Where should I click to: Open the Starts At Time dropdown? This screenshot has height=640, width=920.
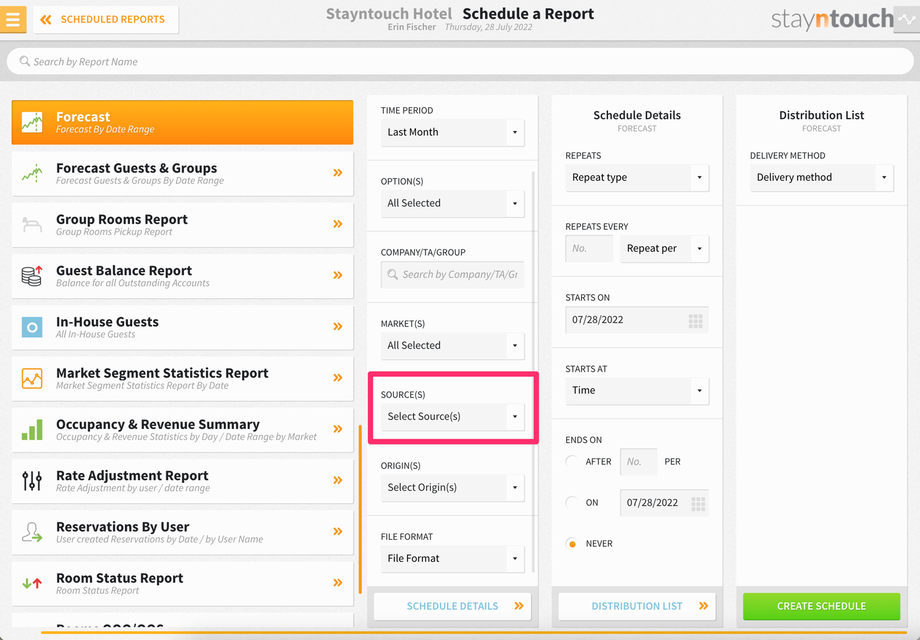coord(637,391)
